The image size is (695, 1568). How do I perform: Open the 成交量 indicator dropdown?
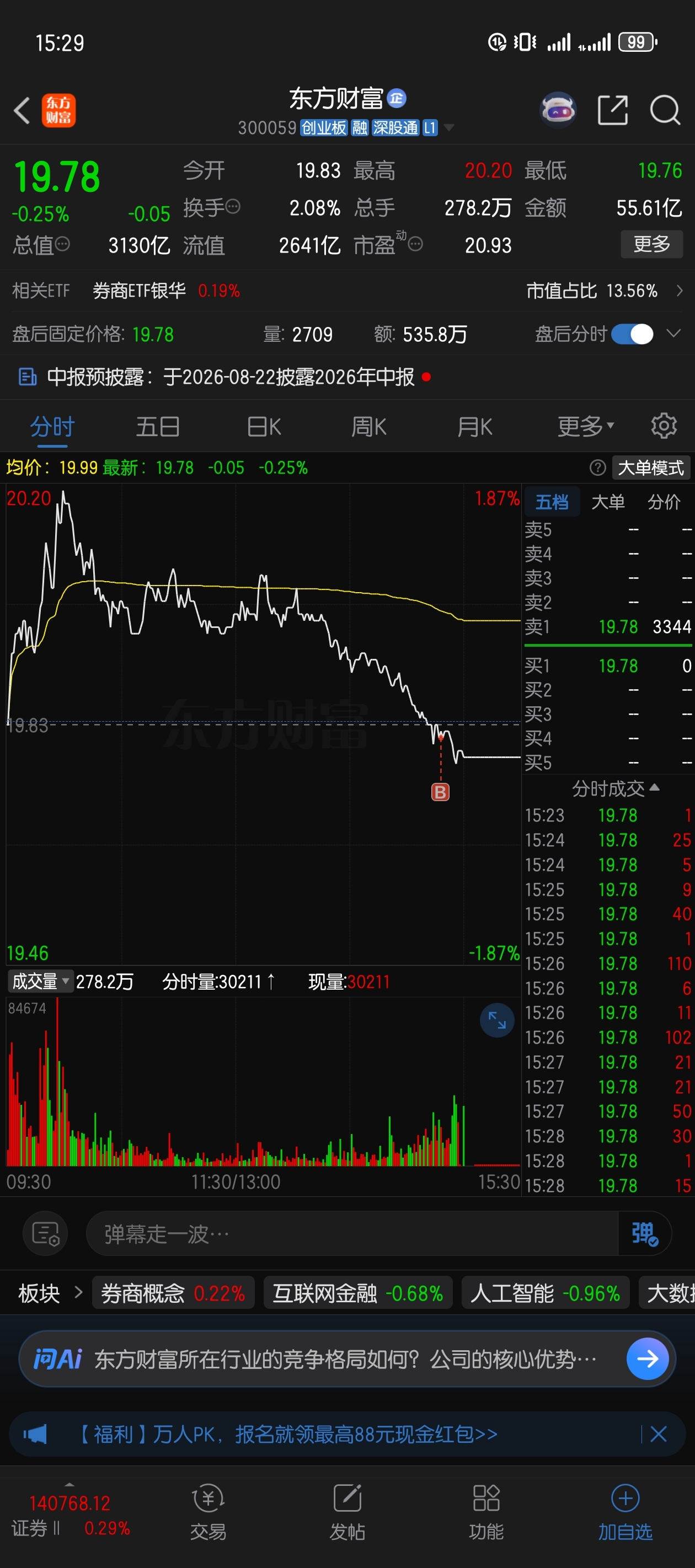point(40,981)
